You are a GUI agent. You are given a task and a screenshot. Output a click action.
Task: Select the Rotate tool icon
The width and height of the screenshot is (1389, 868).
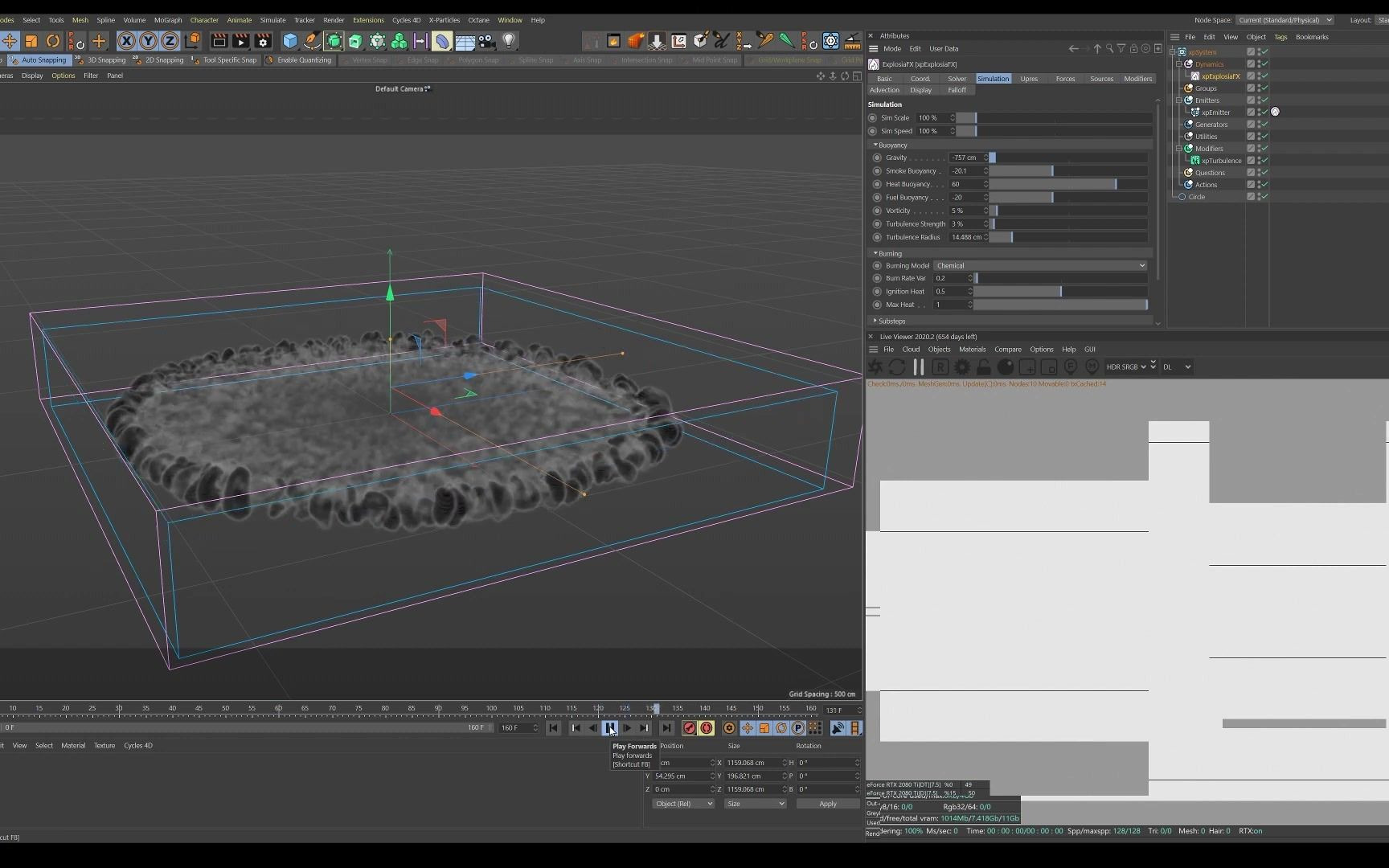53,41
